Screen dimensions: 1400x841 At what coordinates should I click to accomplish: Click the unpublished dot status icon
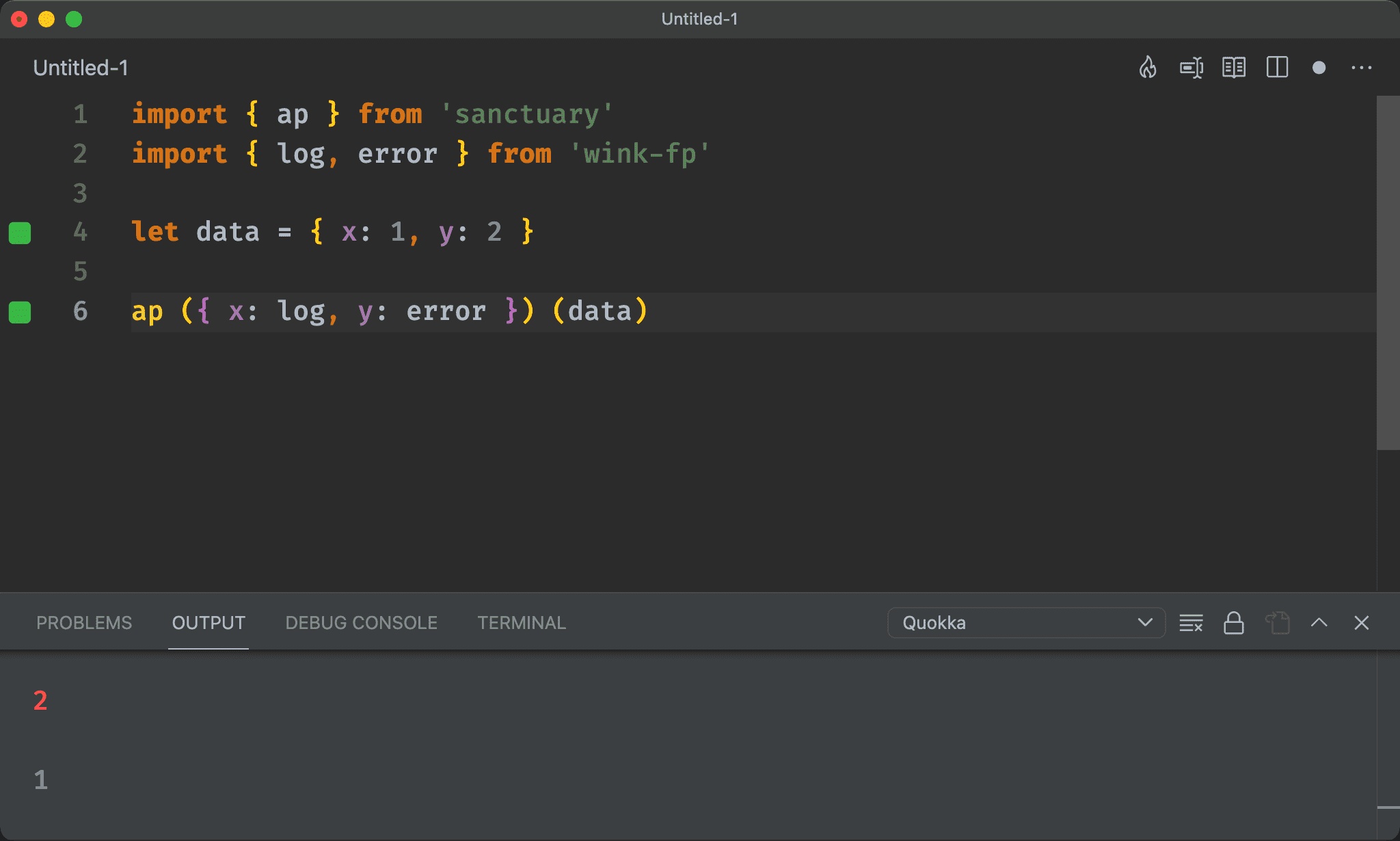(1321, 68)
